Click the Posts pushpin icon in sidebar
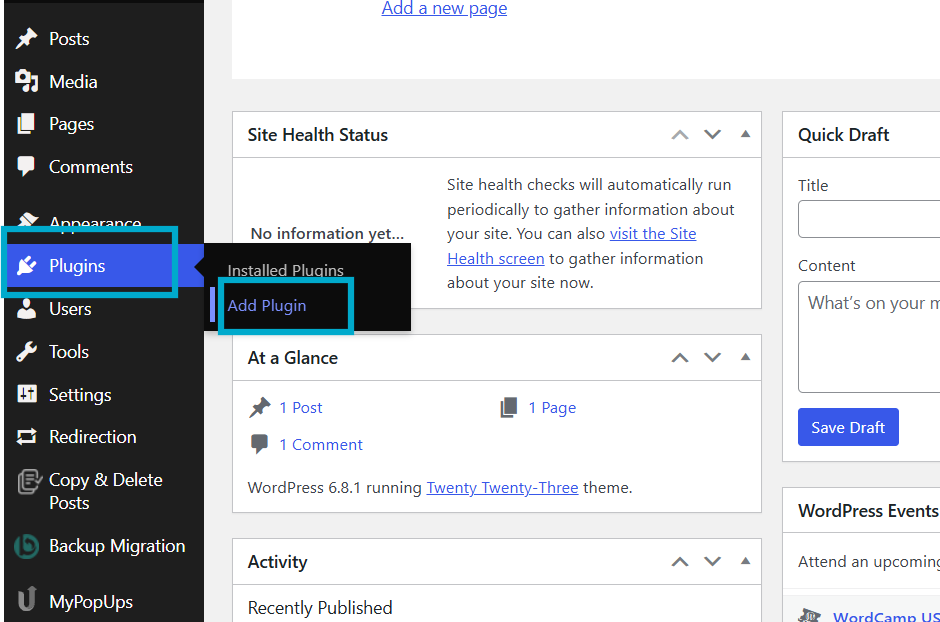 point(27,39)
